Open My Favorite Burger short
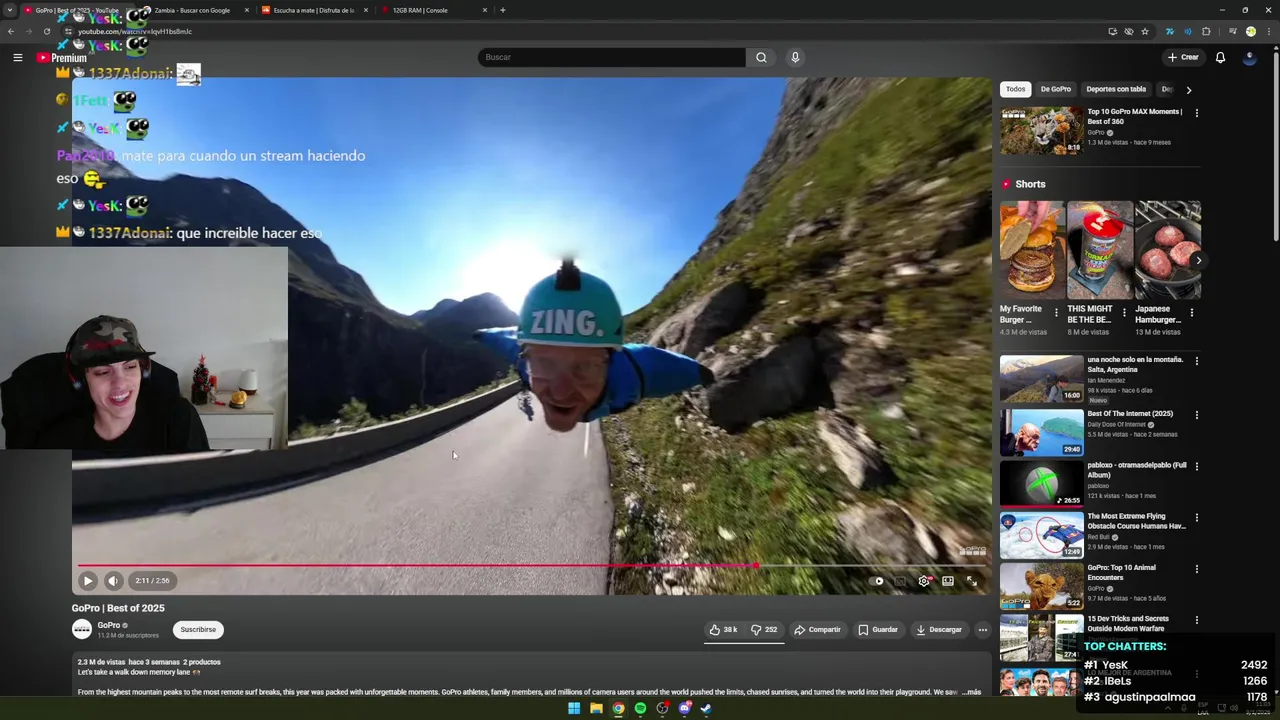The image size is (1280, 720). [1032, 250]
